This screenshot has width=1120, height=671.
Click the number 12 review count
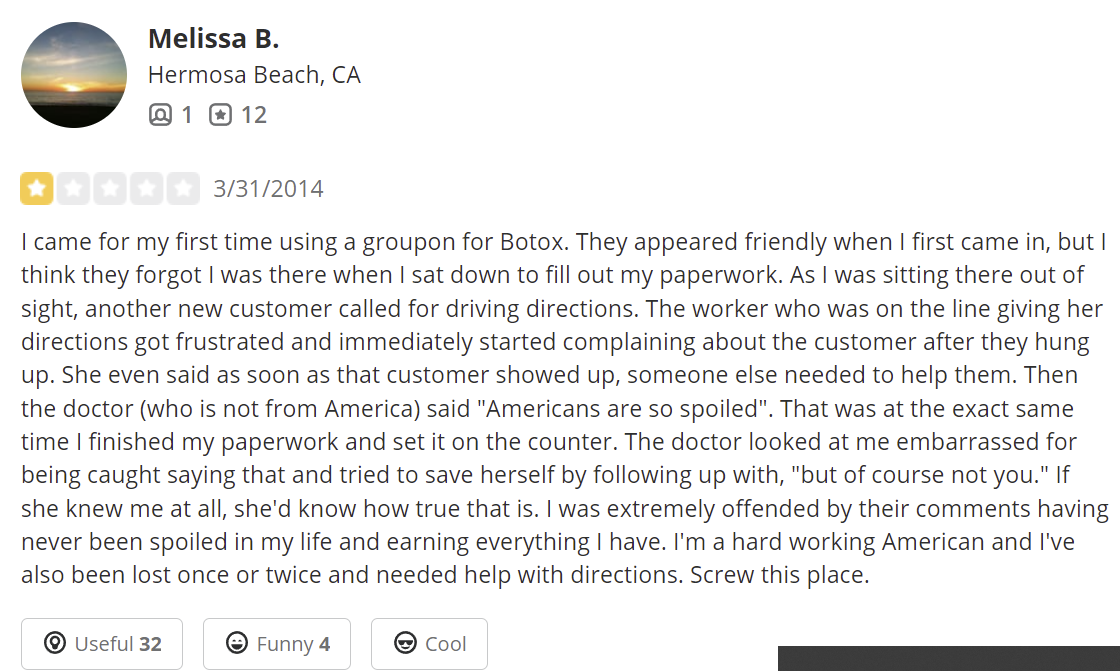point(254,115)
